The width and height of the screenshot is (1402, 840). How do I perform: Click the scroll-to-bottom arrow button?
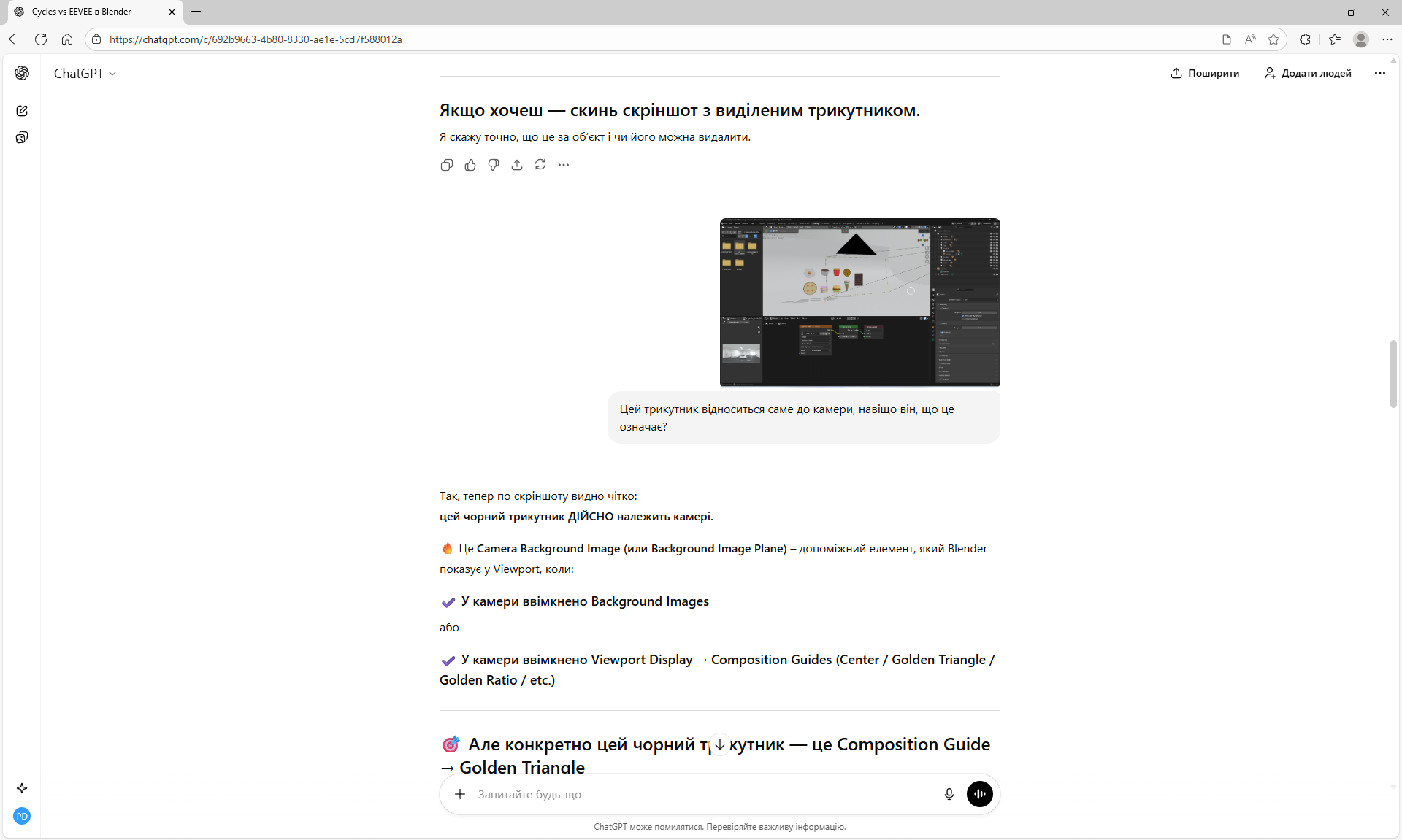pyautogui.click(x=720, y=744)
